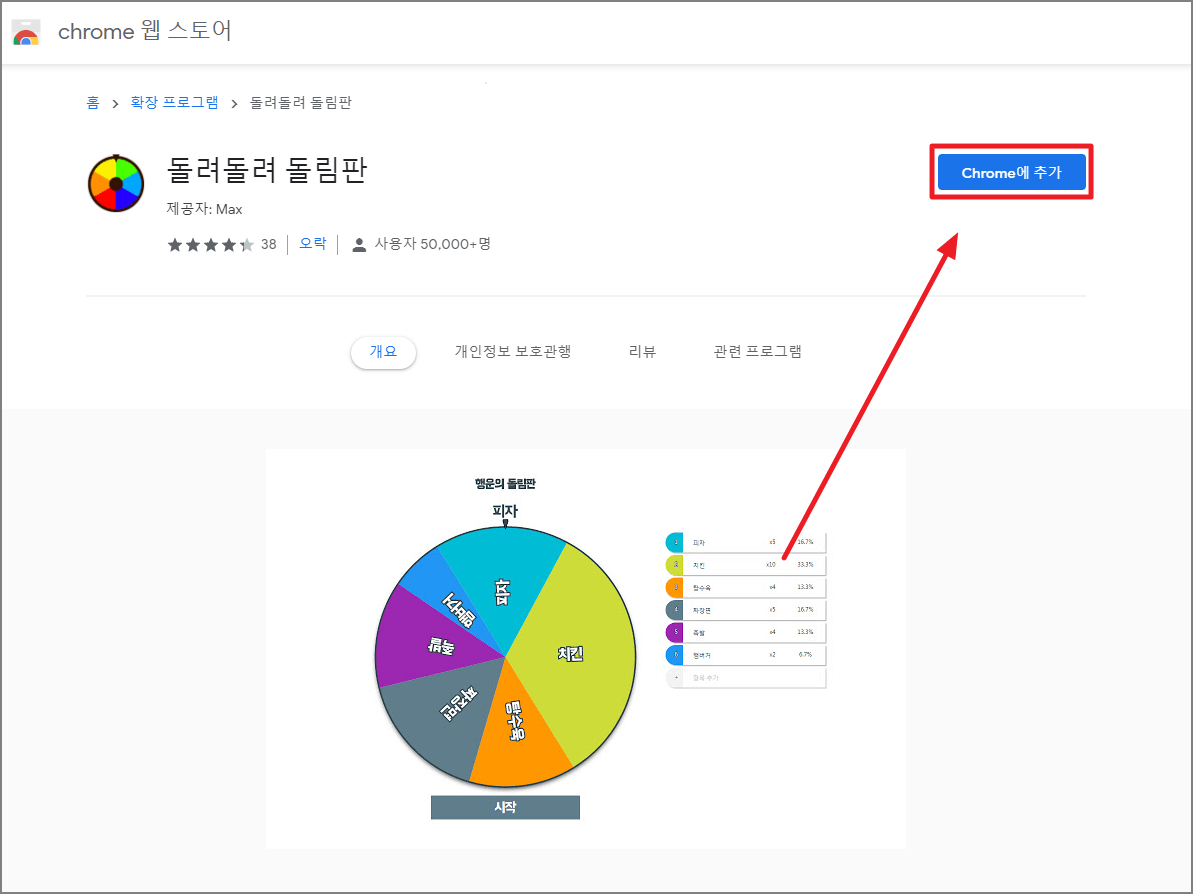Switch to the 리뷰 tab
This screenshot has height=894, width=1193.
point(642,351)
